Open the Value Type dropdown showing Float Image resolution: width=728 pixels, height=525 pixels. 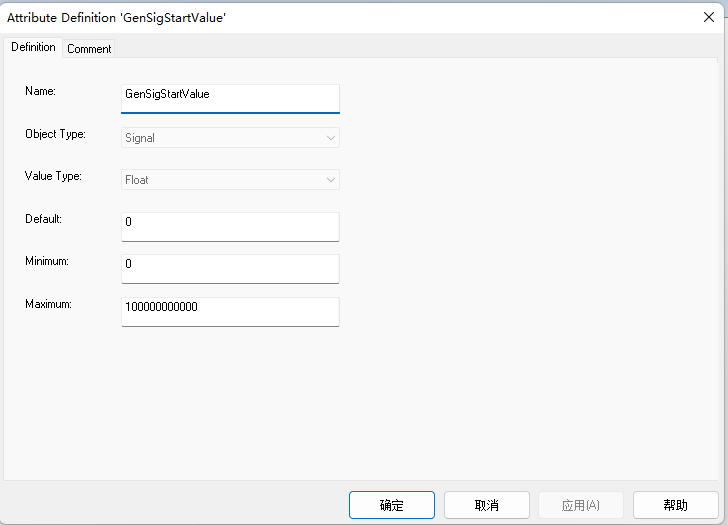tap(230, 180)
